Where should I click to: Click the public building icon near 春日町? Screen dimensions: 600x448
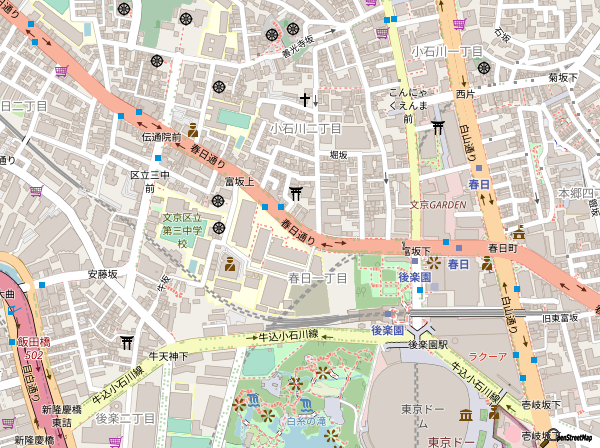[486, 264]
